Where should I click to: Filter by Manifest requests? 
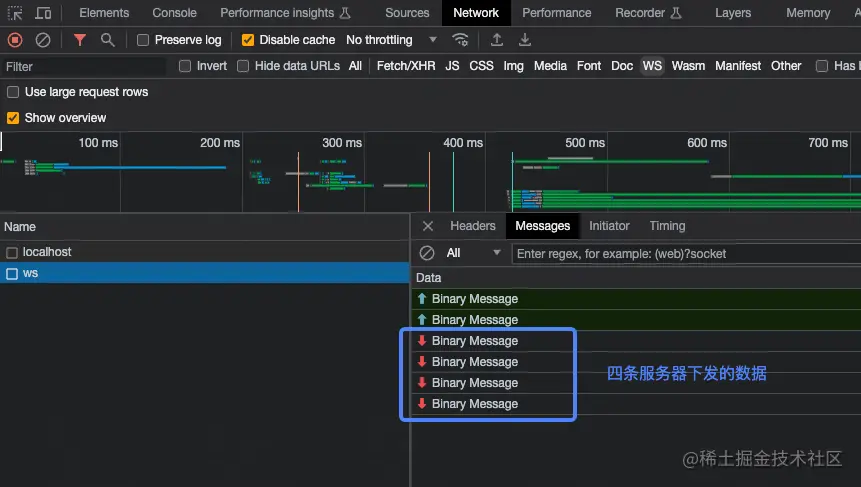738,66
